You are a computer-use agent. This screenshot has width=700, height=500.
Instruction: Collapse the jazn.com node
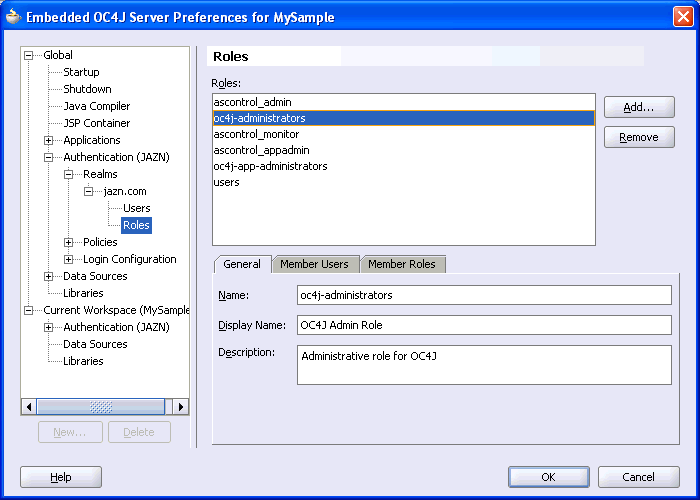click(x=88, y=191)
